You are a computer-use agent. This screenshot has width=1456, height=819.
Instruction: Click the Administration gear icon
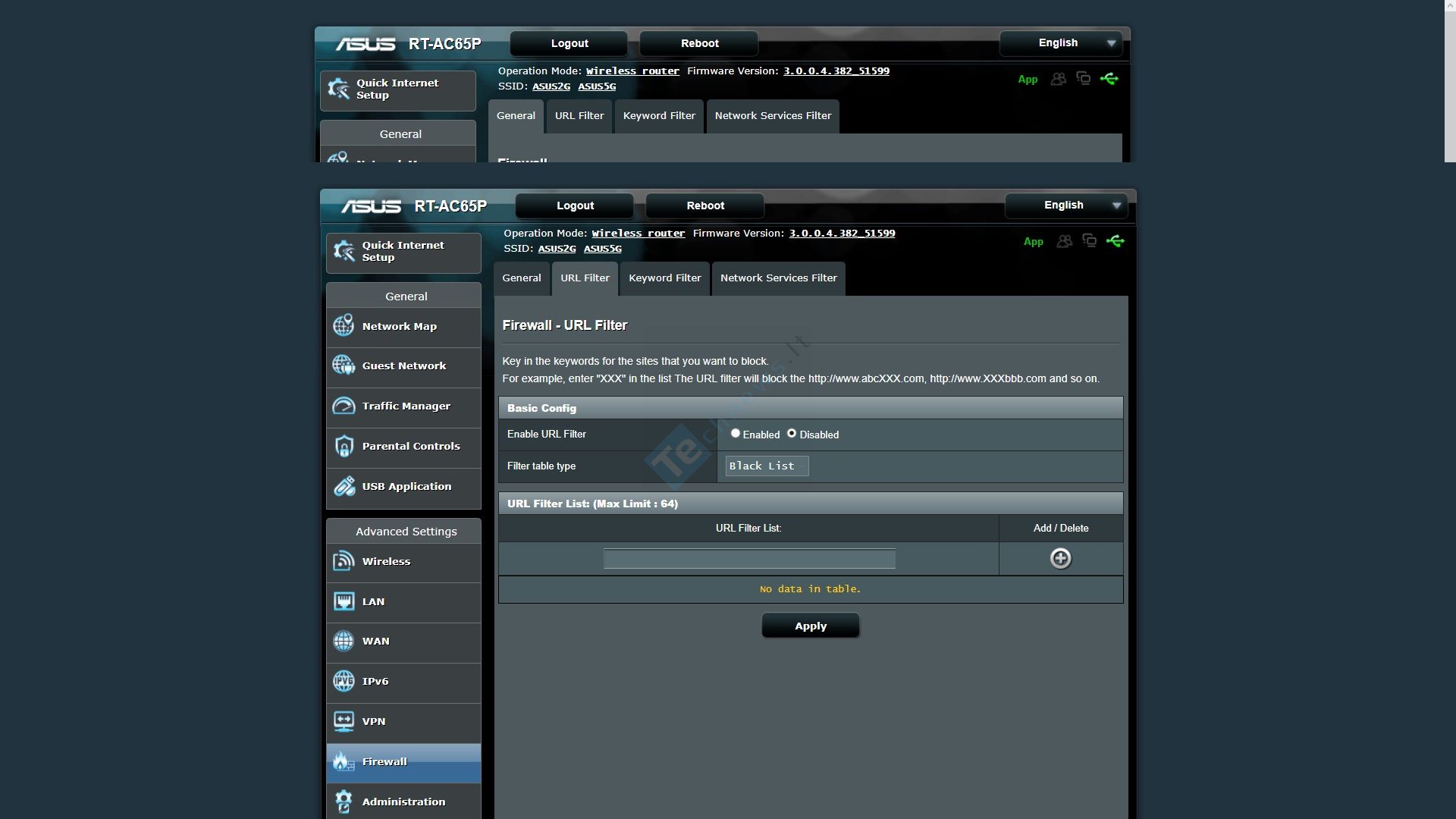[344, 802]
